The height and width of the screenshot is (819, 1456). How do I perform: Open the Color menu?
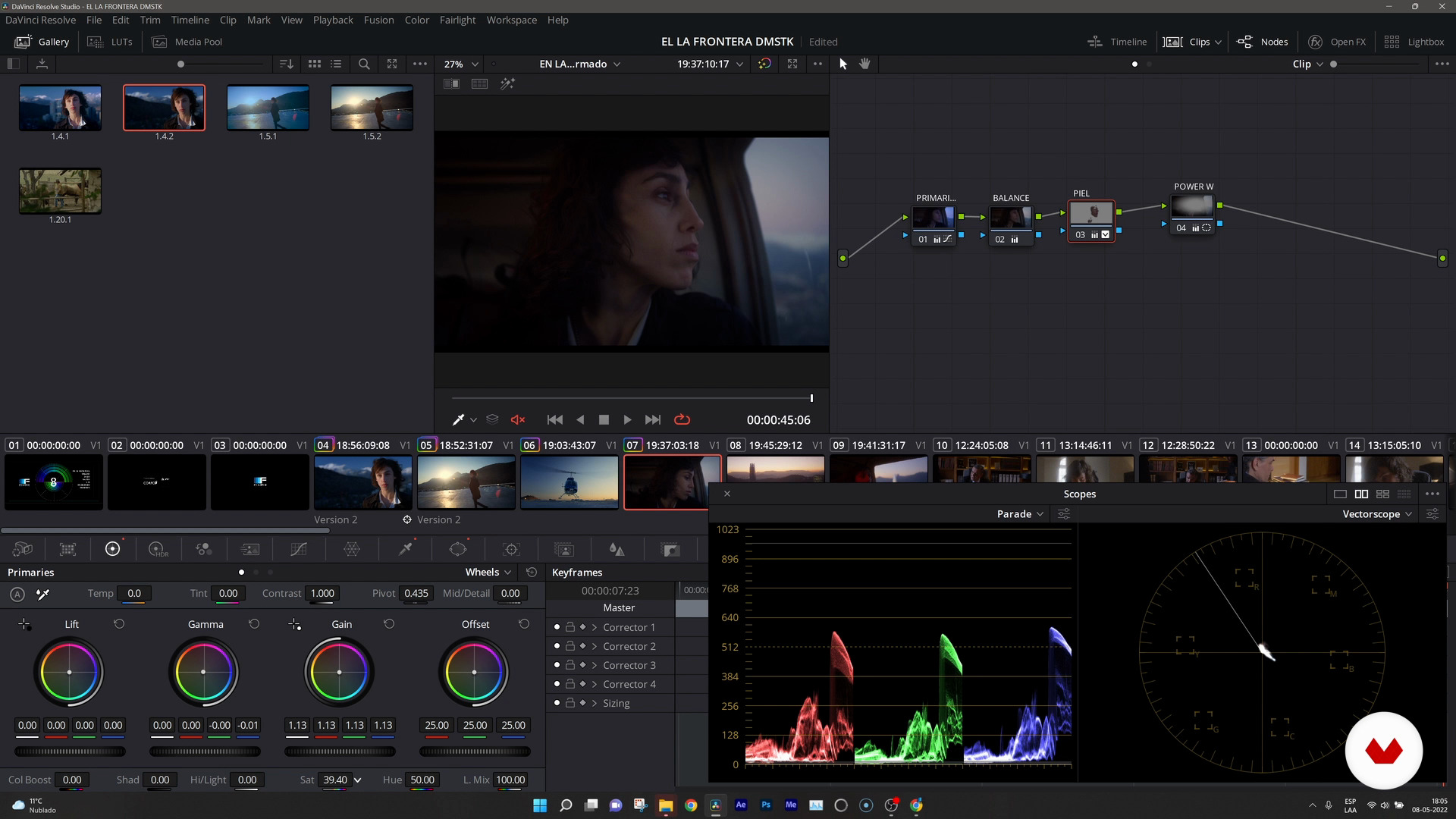(416, 20)
